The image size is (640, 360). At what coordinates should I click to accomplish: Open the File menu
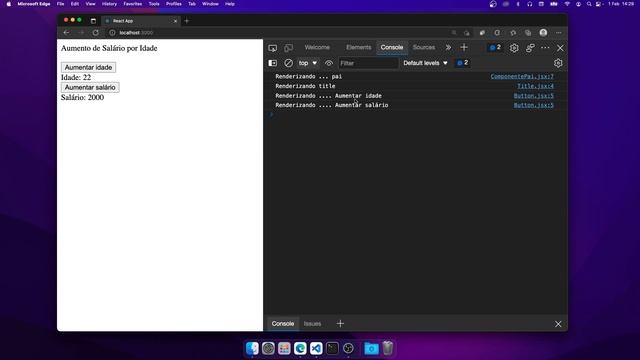click(60, 4)
